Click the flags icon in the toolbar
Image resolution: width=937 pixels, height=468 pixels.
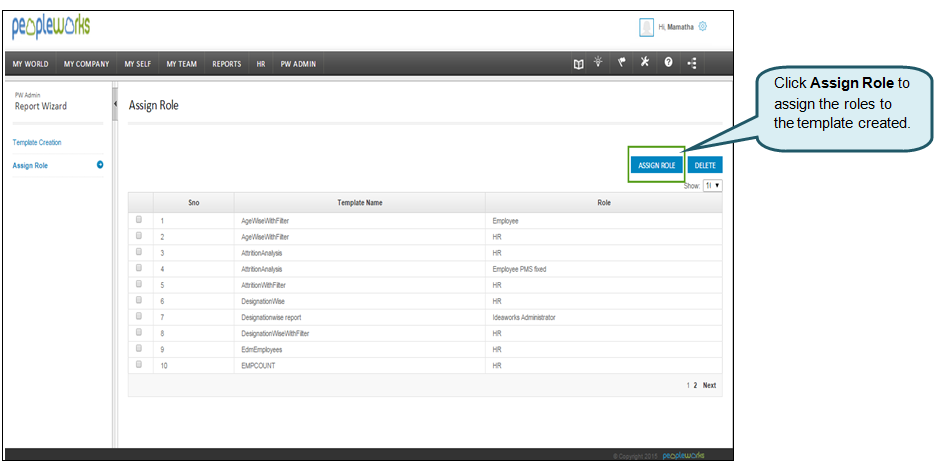coord(621,63)
